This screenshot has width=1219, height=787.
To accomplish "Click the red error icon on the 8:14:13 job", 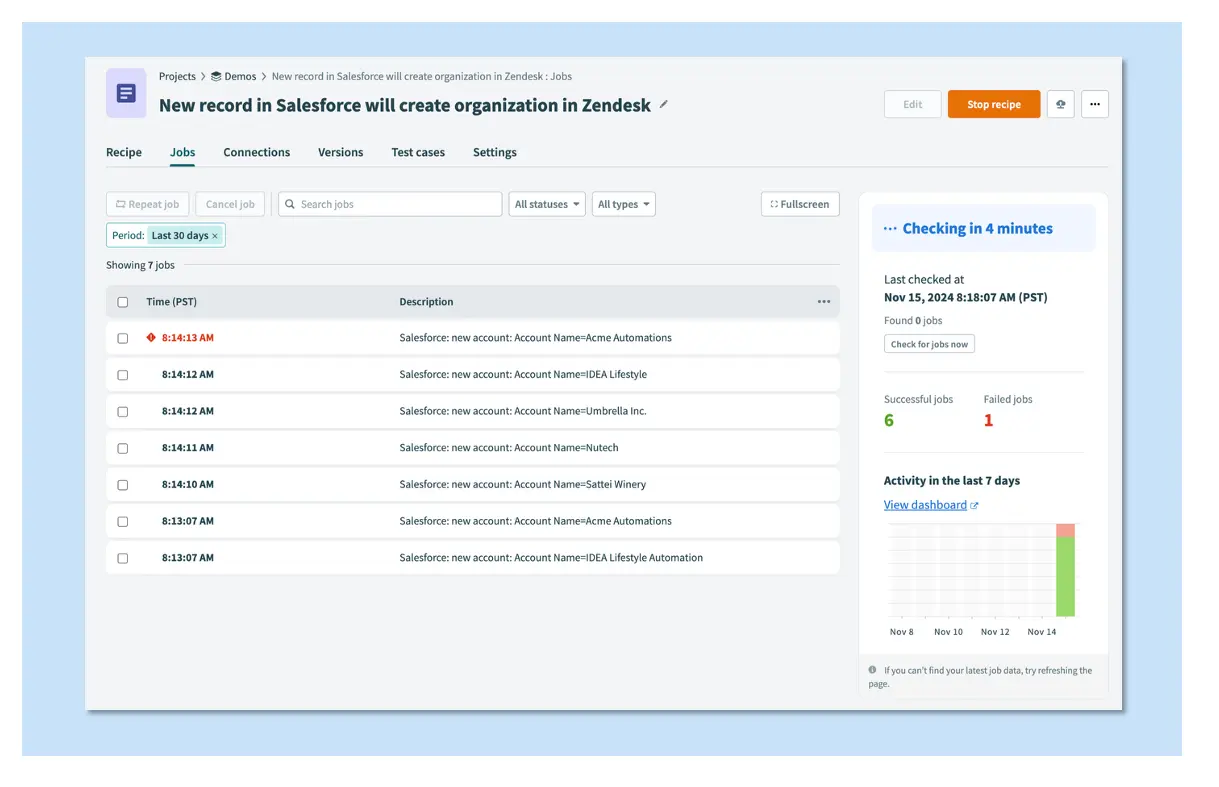I will (x=150, y=337).
